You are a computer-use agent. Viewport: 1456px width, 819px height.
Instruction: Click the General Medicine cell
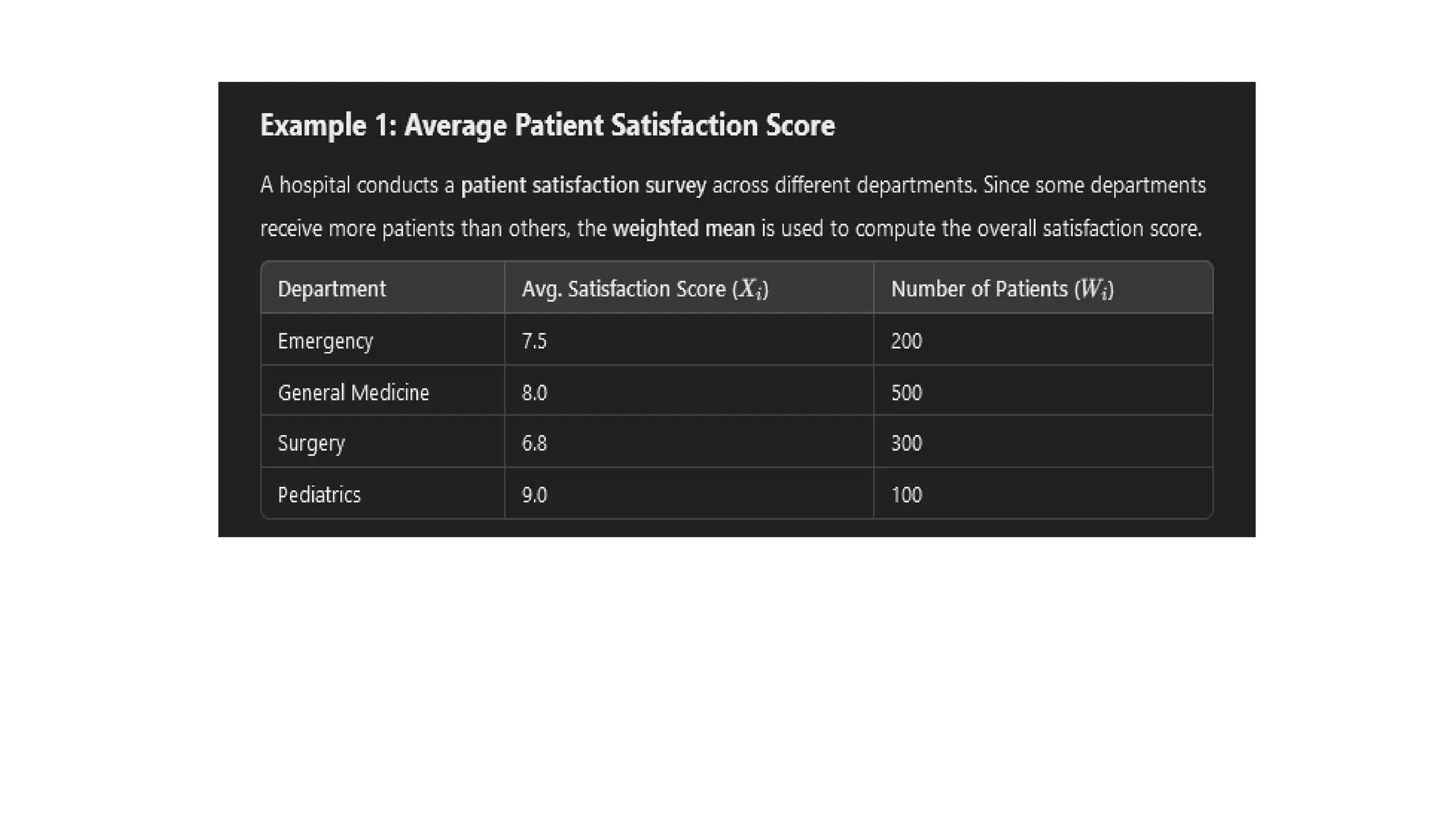coord(353,392)
